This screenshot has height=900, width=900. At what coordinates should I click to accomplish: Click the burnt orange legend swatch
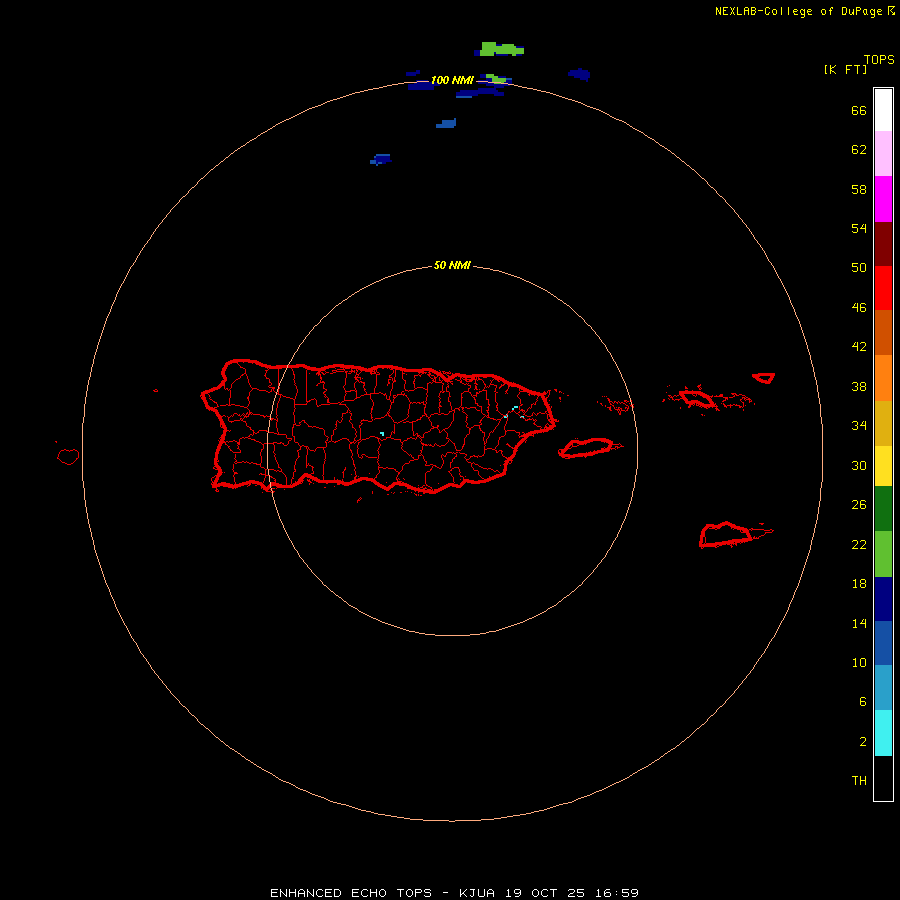click(883, 332)
